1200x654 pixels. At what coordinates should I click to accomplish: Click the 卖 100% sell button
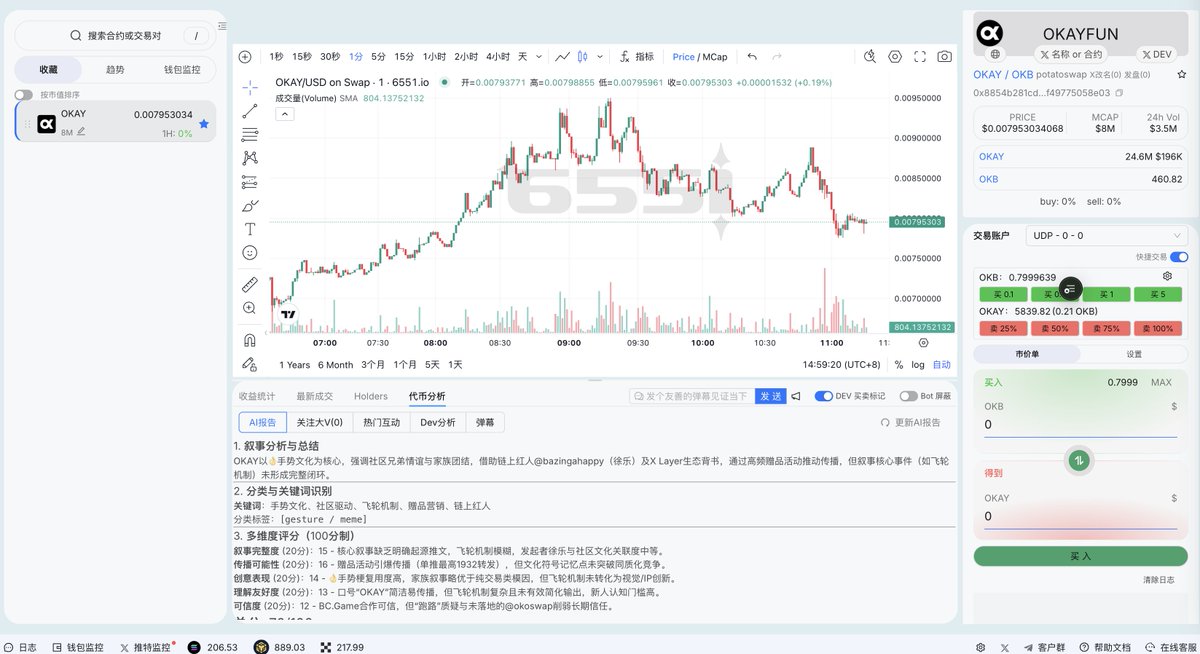1158,328
